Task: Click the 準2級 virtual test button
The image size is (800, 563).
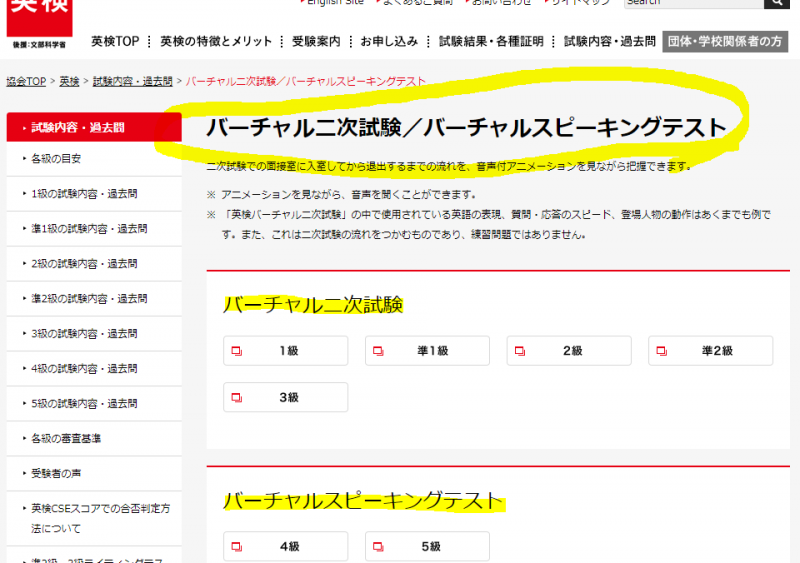Action: click(711, 351)
